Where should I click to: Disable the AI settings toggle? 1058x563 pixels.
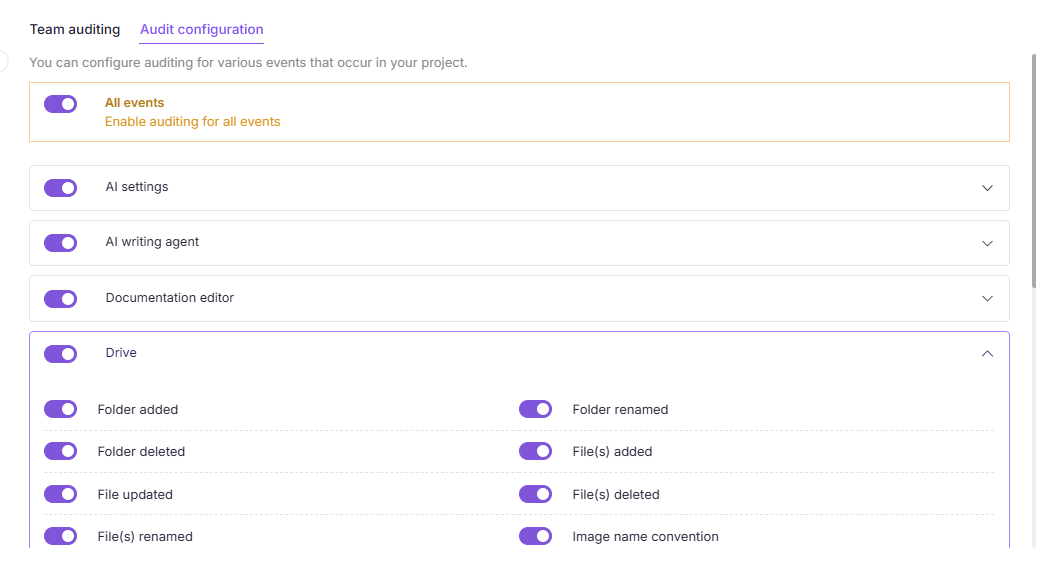tap(61, 188)
